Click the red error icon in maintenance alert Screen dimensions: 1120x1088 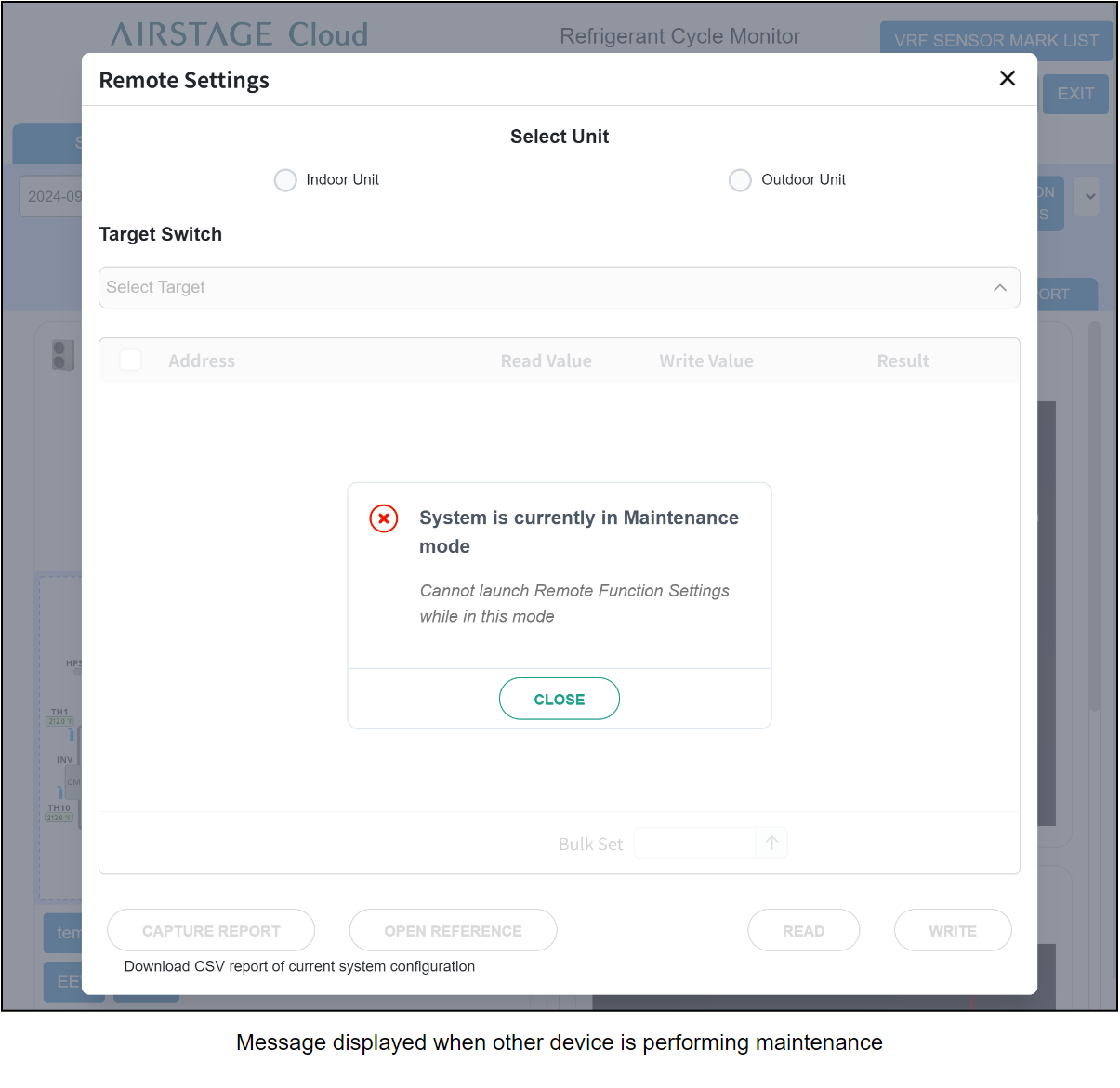(x=384, y=518)
